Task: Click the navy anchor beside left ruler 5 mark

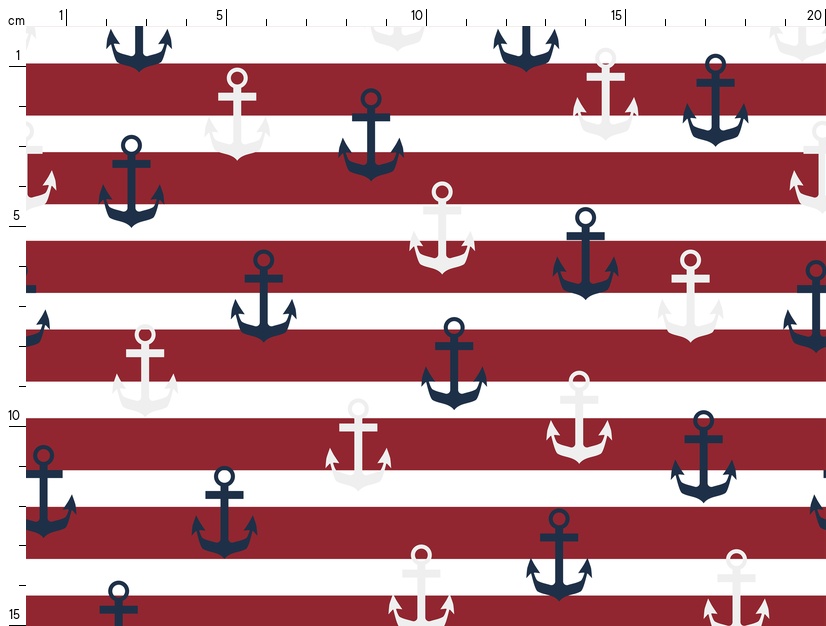Action: point(131,181)
